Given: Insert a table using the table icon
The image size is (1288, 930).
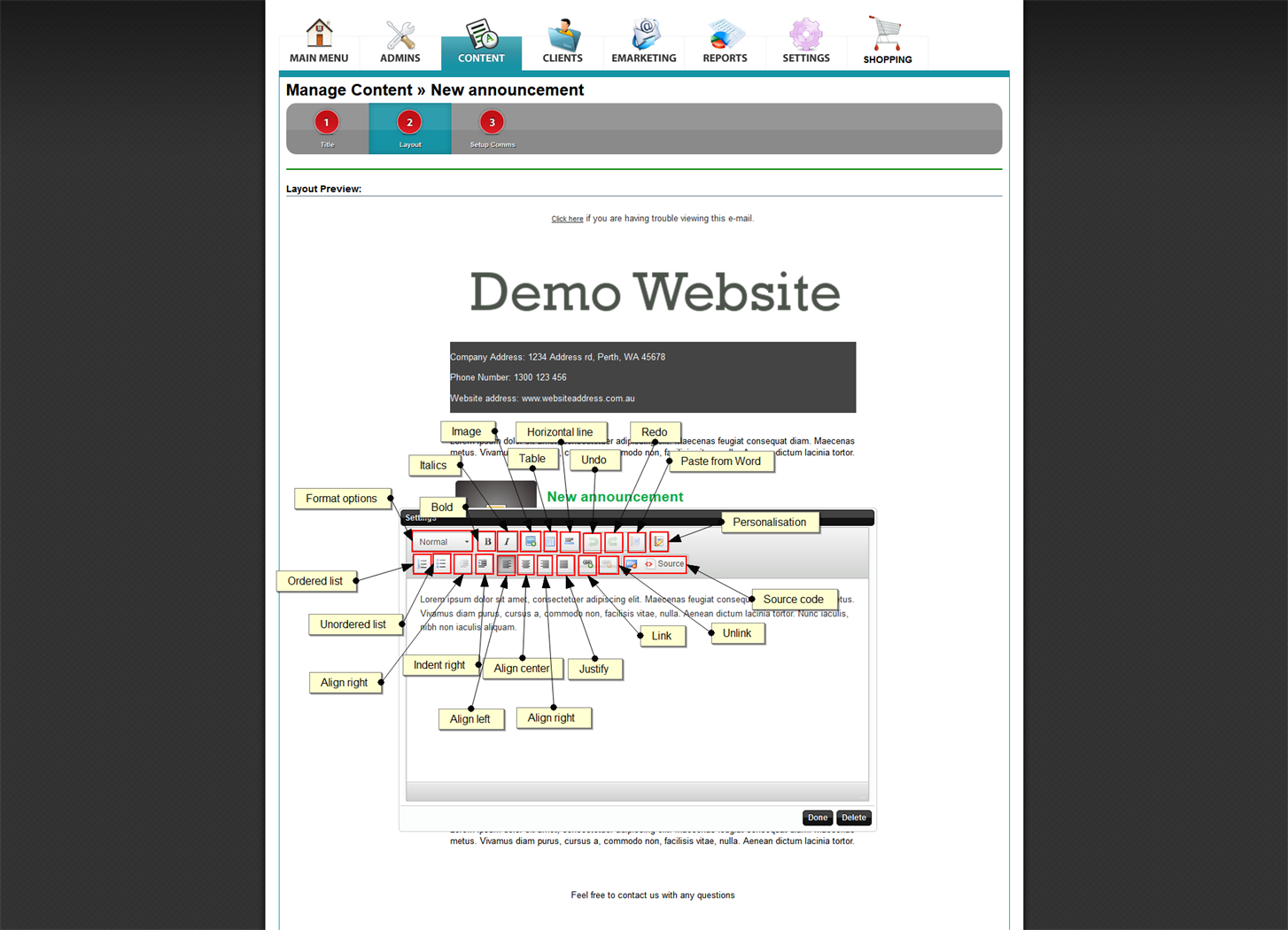Looking at the screenshot, I should click(x=550, y=542).
